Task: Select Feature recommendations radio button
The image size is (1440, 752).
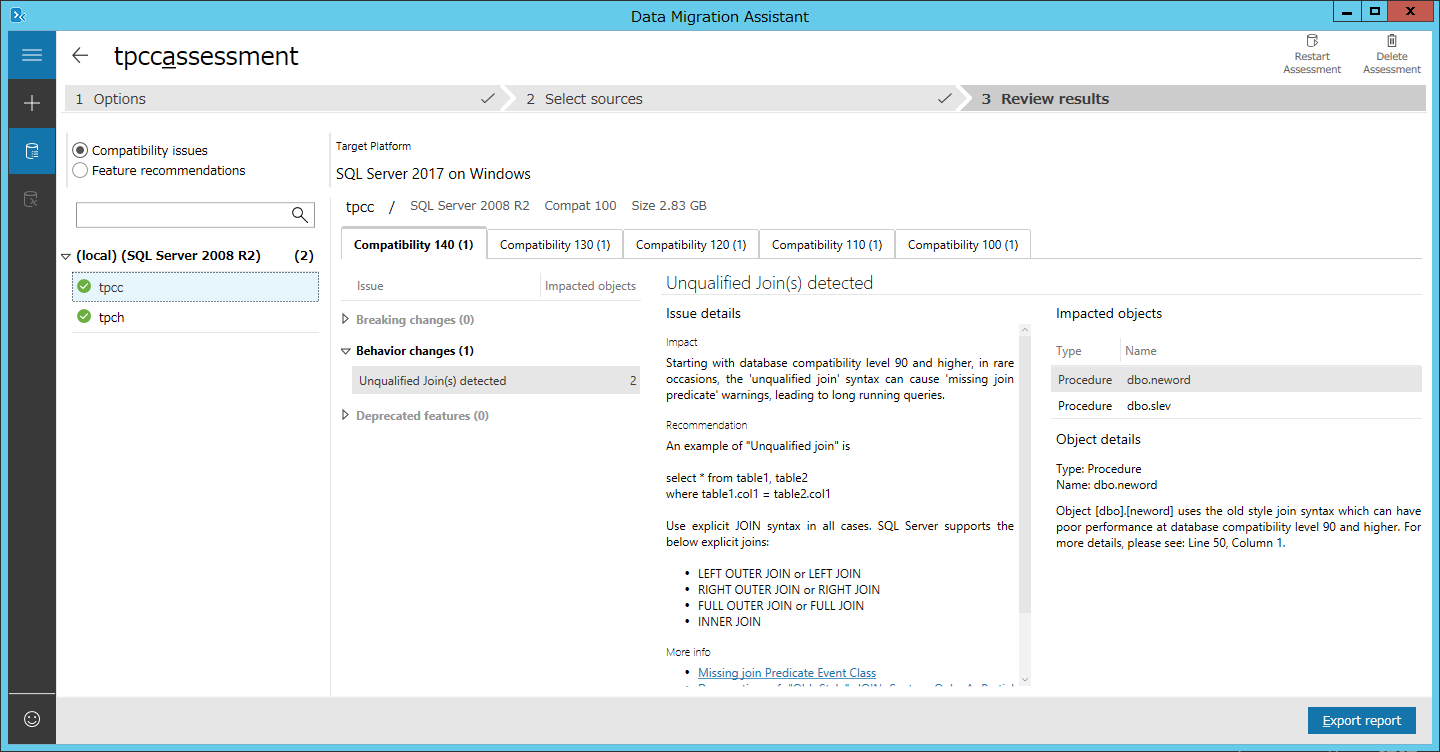Action: pos(80,171)
